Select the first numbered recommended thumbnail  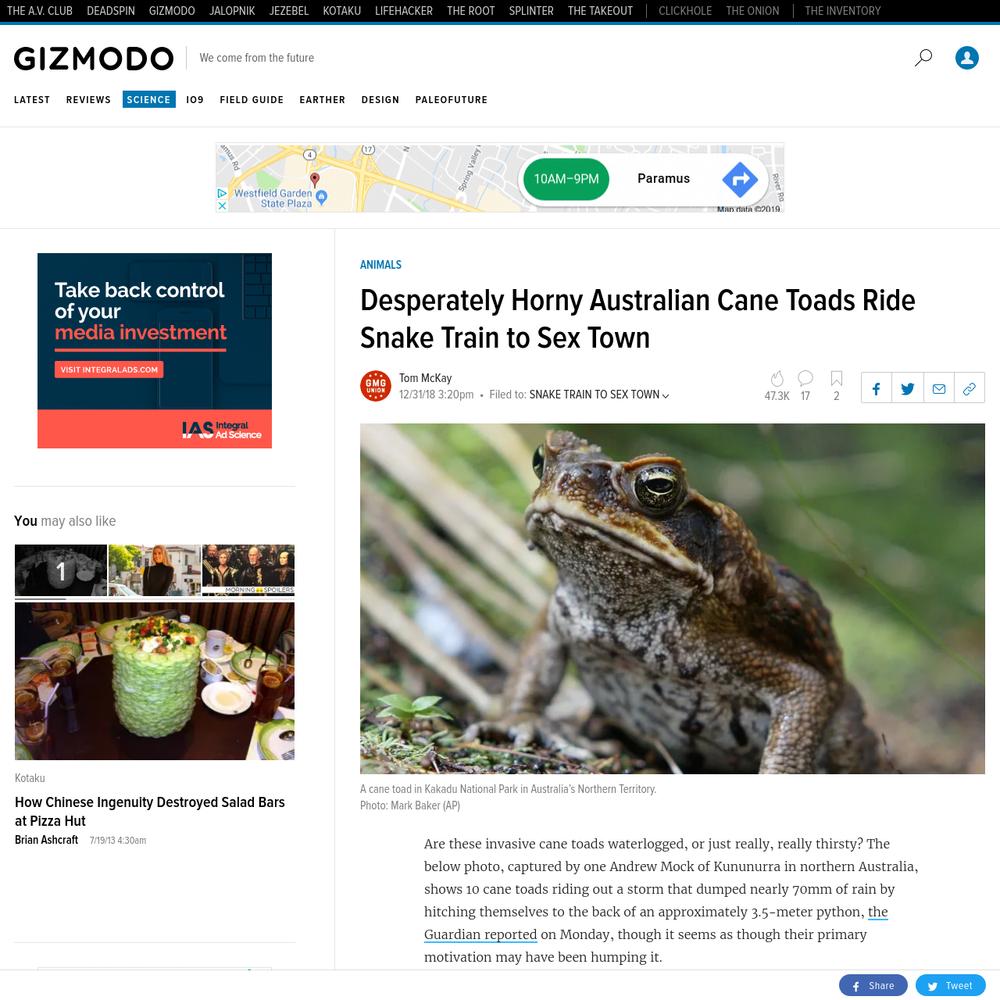61,570
